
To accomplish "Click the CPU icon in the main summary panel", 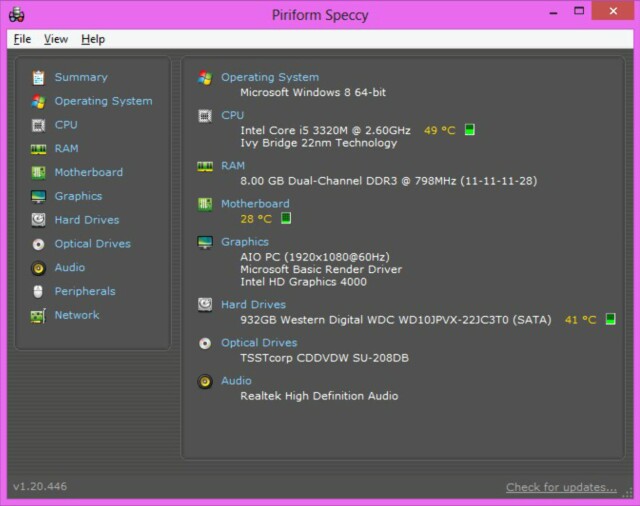I will (205, 116).
